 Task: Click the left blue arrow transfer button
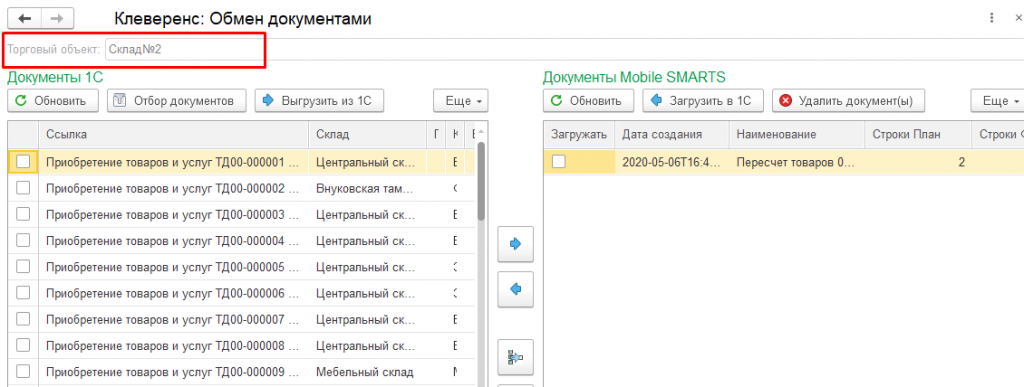point(515,289)
